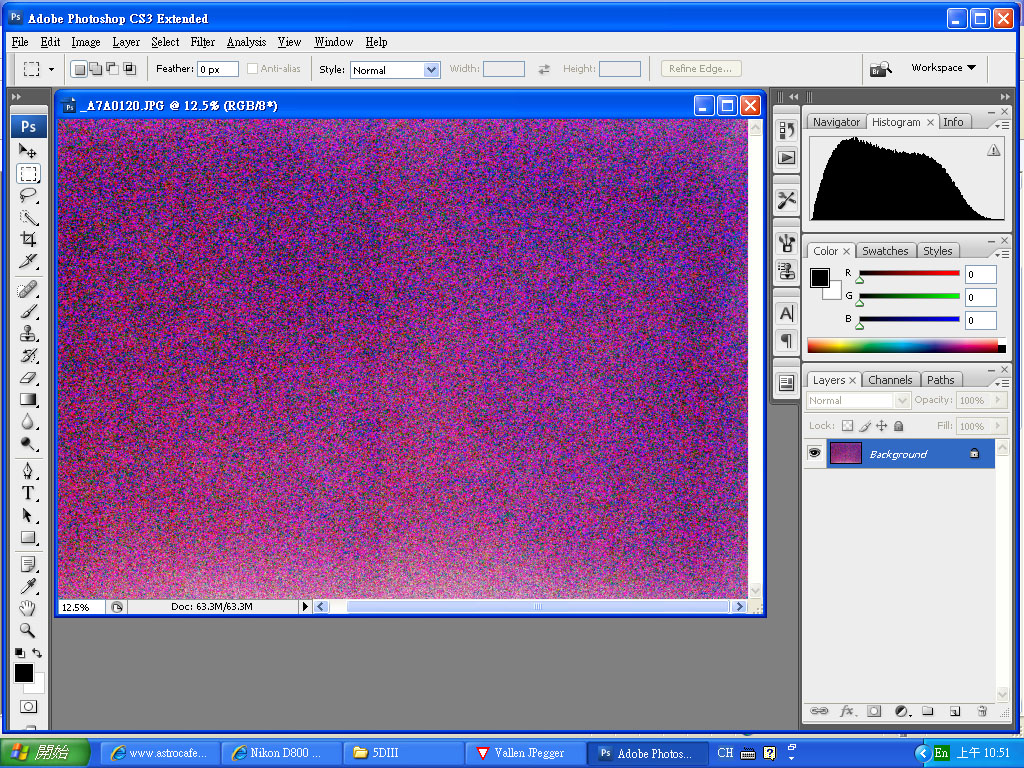Toggle the Anti-alias checkbox
Screen dimensions: 1024x768
tap(252, 69)
